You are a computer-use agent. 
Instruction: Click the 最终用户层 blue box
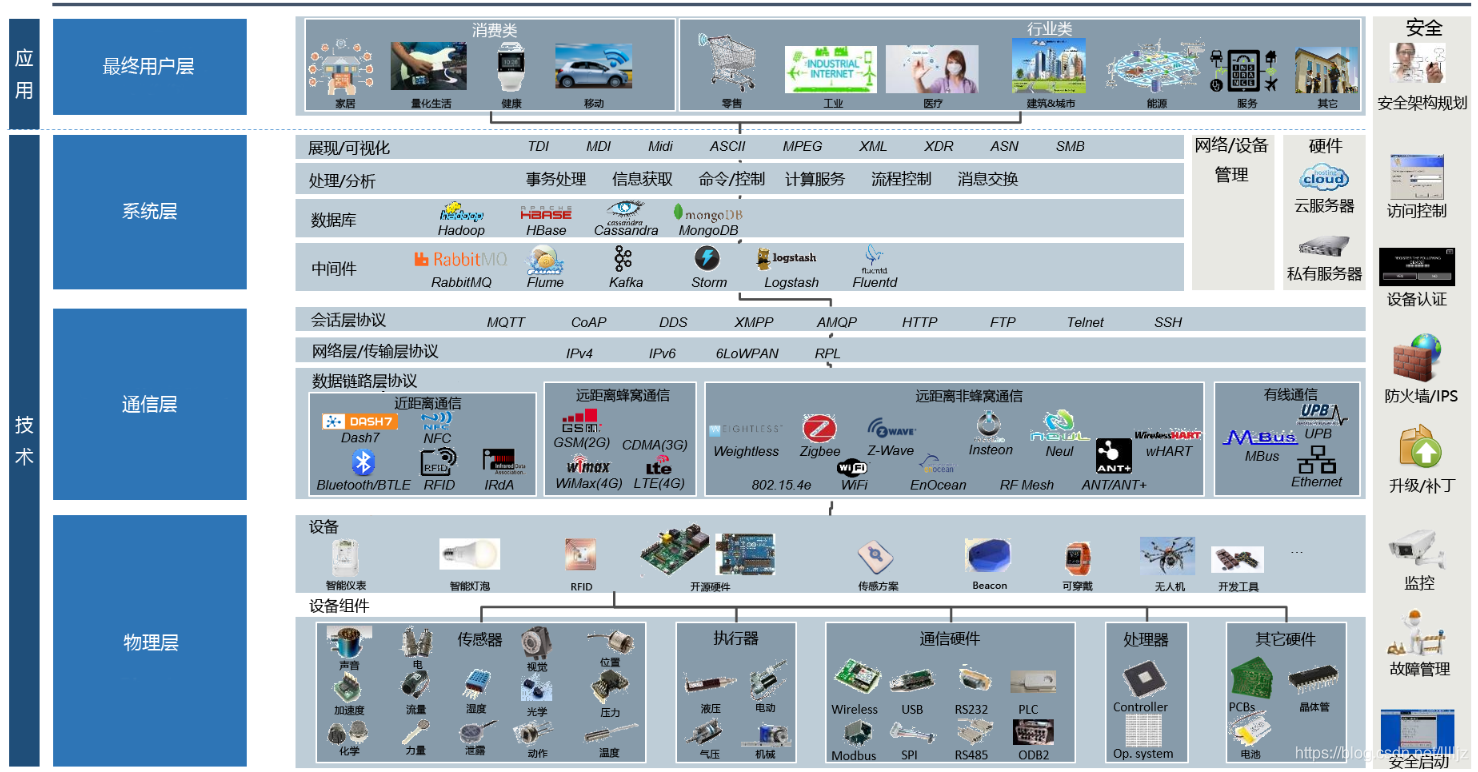pos(150,66)
